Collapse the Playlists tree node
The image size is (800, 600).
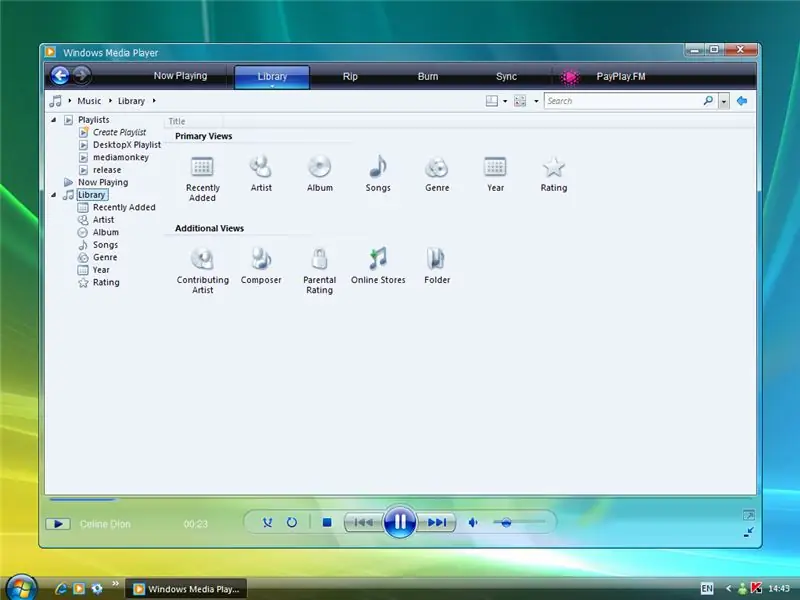[54, 120]
